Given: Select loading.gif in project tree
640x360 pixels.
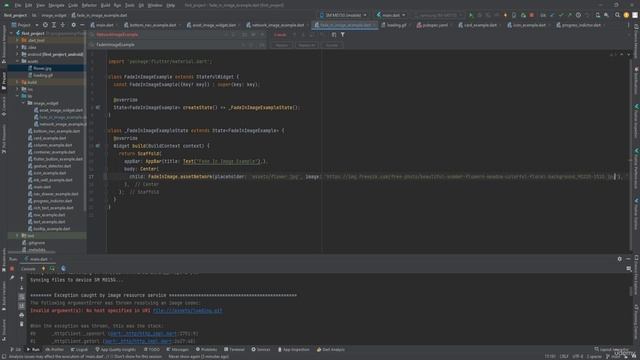Looking at the screenshot, I should [43, 75].
